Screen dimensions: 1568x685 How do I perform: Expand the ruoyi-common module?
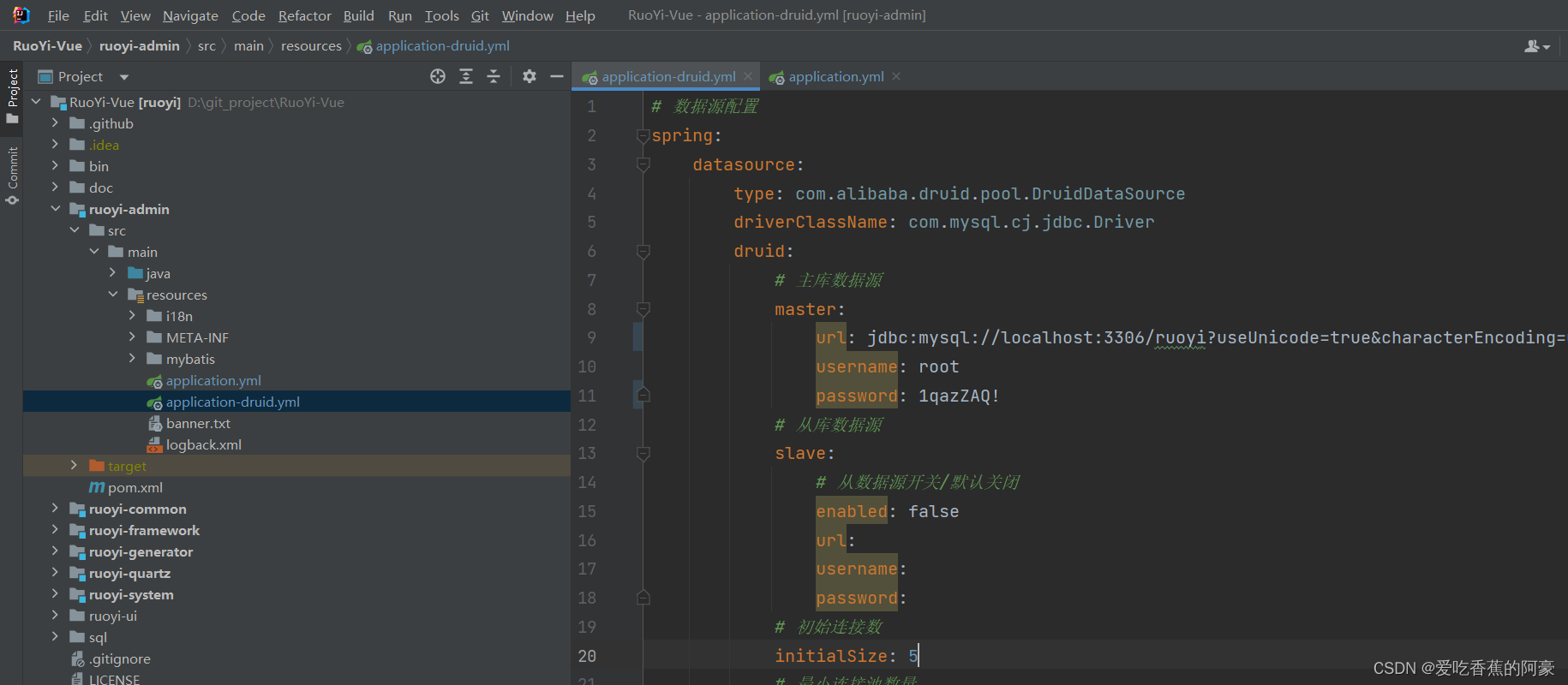[56, 509]
